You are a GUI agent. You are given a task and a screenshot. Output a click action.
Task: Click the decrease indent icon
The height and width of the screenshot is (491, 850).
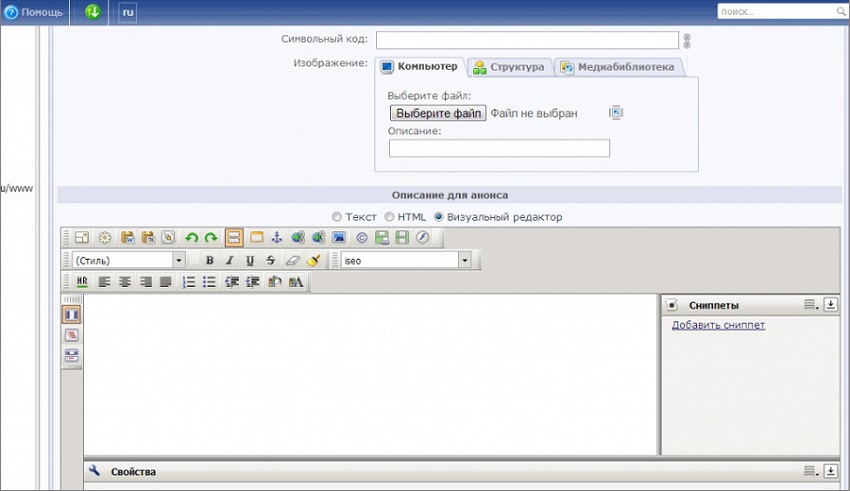click(232, 282)
